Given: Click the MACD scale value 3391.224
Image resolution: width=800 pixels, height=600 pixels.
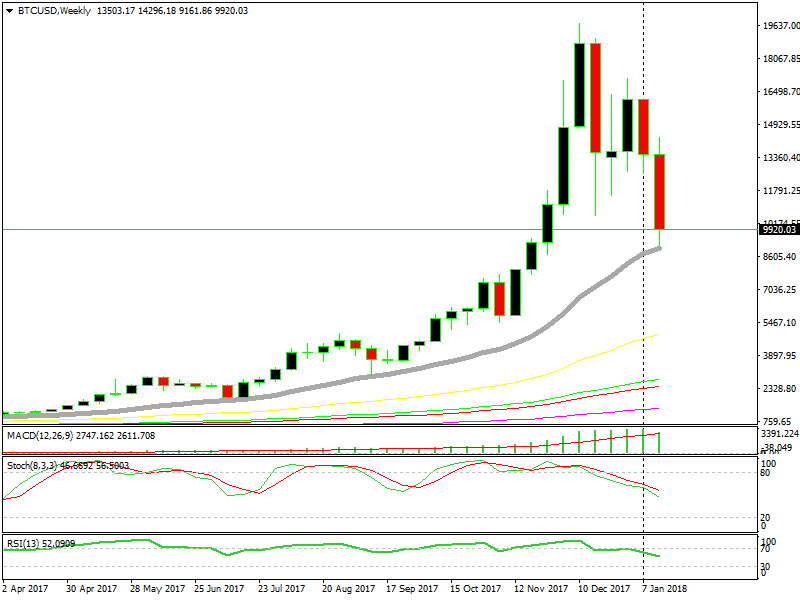Looking at the screenshot, I should (x=780, y=434).
